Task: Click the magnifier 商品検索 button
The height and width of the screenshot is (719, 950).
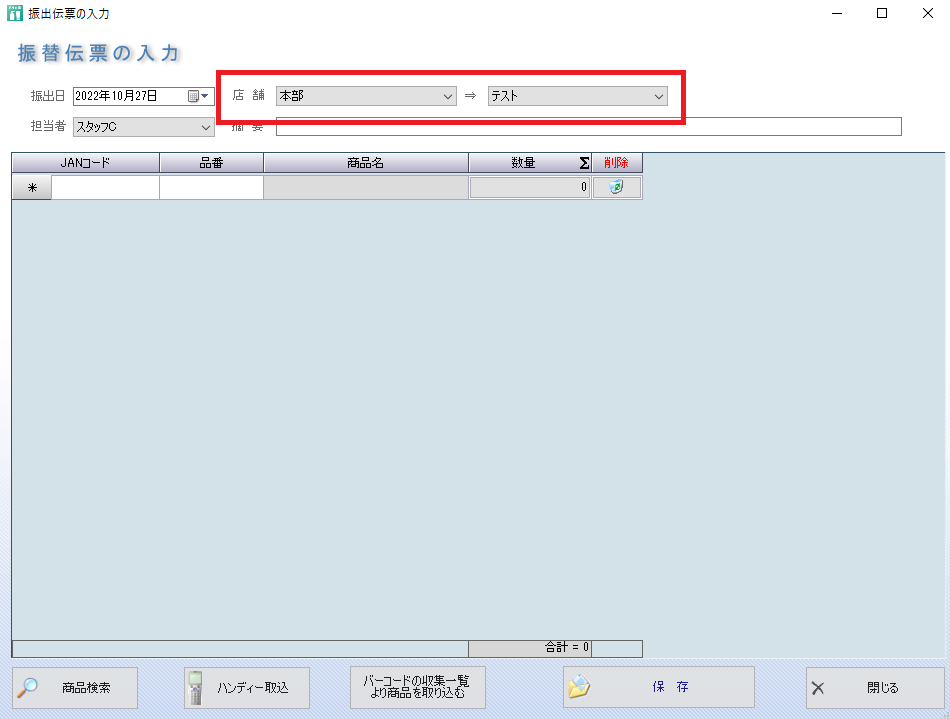Action: point(75,688)
